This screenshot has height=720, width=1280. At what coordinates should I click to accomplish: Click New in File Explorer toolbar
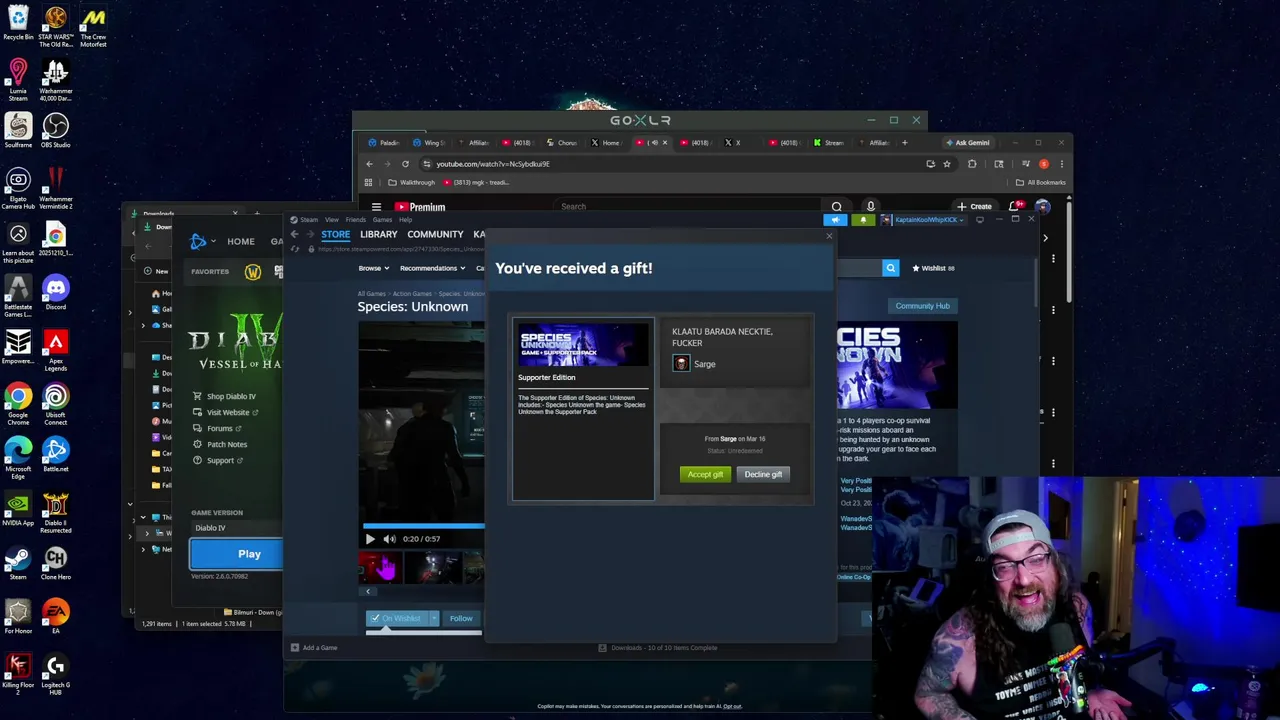(155, 271)
